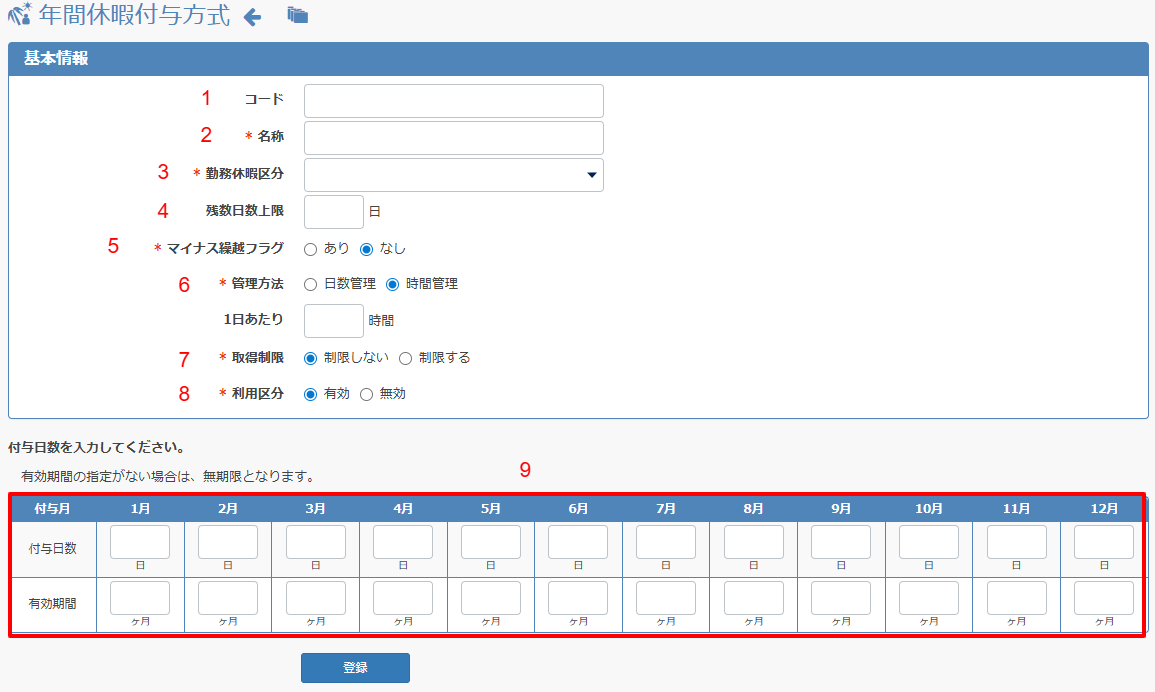Focus 有効期間 input for 5月
Screen dimensions: 1155x692
pyautogui.click(x=491, y=598)
